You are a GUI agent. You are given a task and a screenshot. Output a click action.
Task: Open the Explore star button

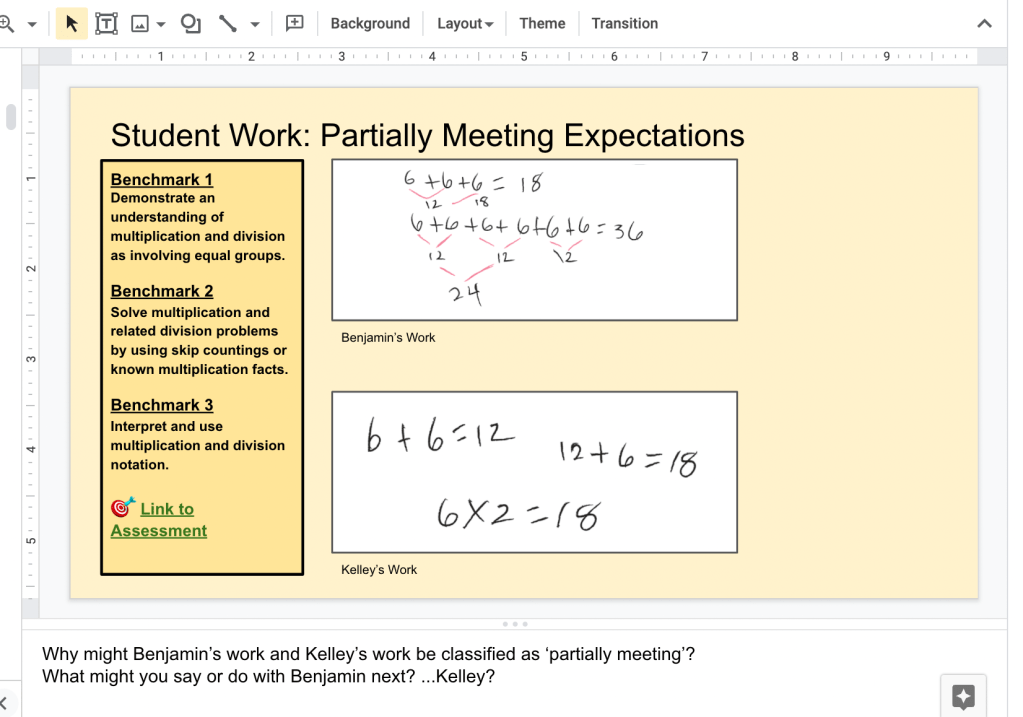coord(963,696)
